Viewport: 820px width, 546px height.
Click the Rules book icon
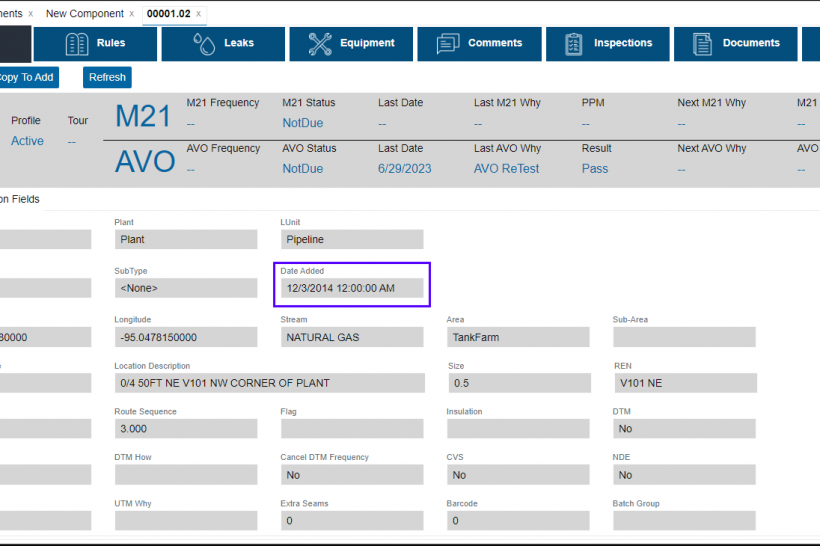point(77,44)
